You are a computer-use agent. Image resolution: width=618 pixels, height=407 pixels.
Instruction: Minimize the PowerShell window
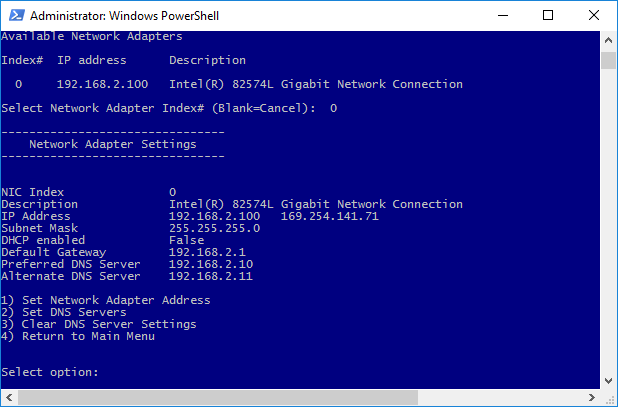pyautogui.click(x=503, y=15)
